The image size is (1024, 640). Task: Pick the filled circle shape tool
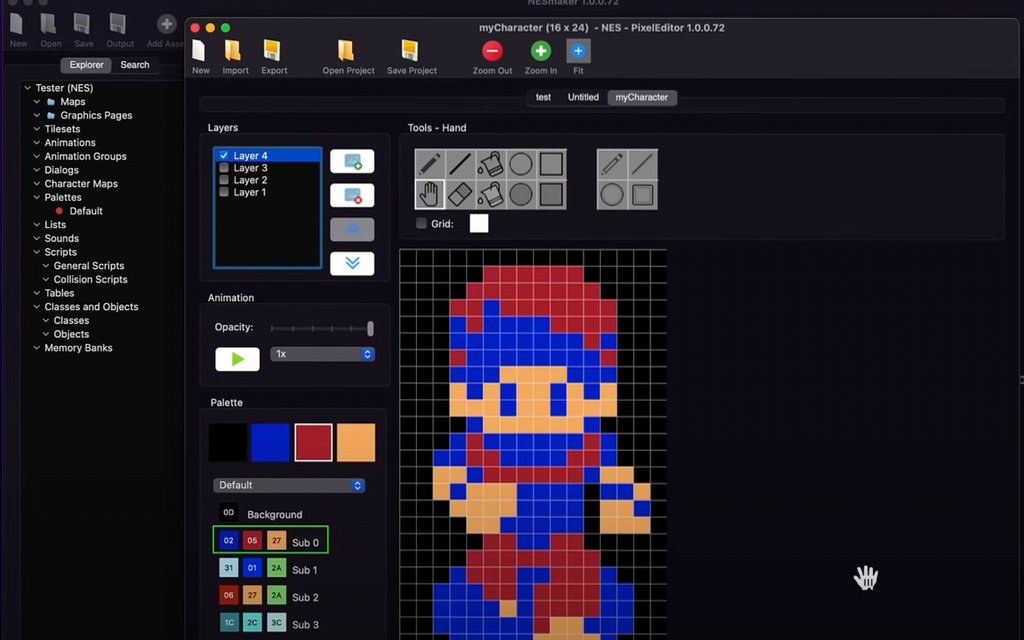coord(521,193)
